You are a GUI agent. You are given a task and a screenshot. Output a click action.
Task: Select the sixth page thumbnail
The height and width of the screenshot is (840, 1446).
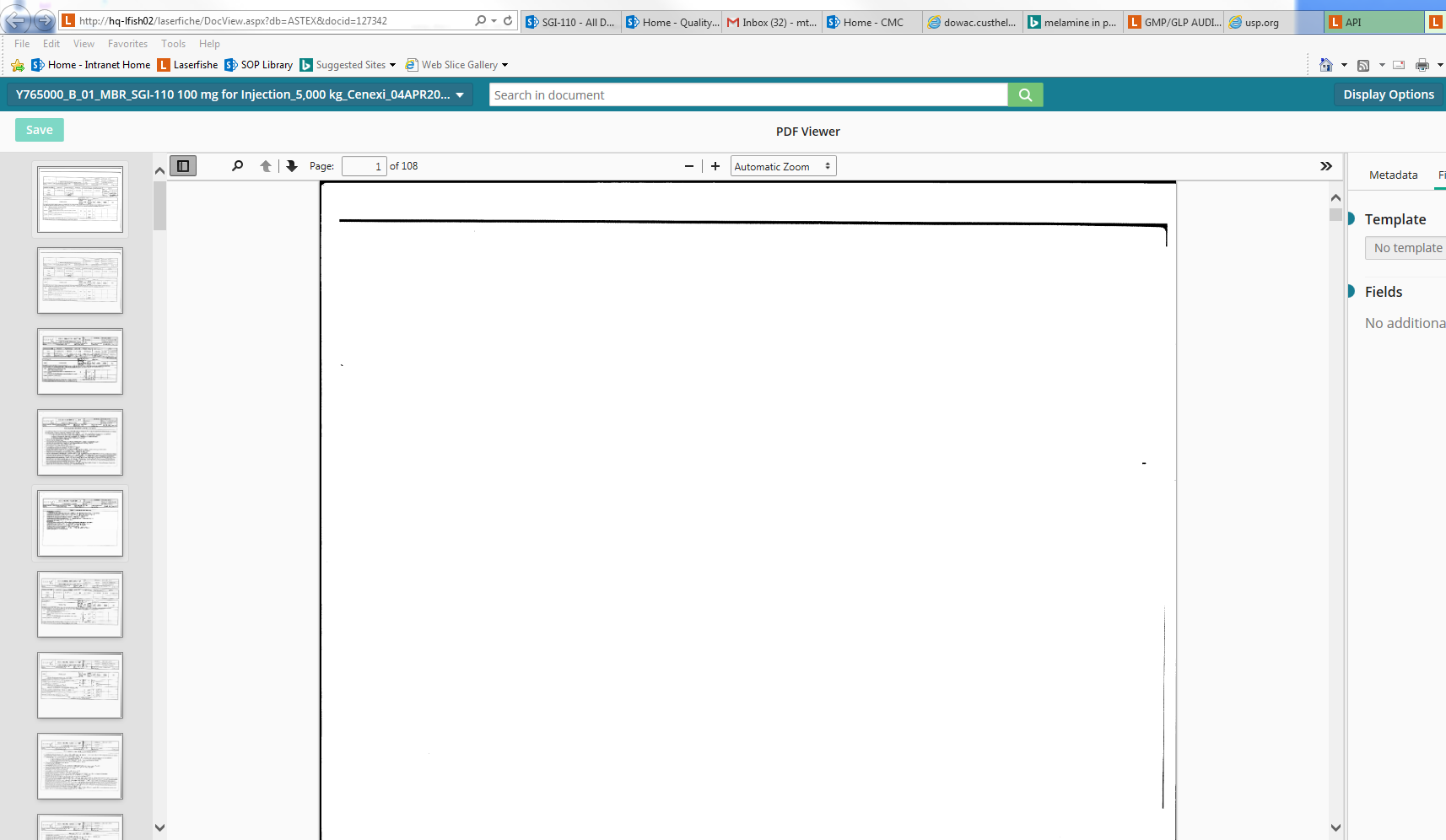80,604
